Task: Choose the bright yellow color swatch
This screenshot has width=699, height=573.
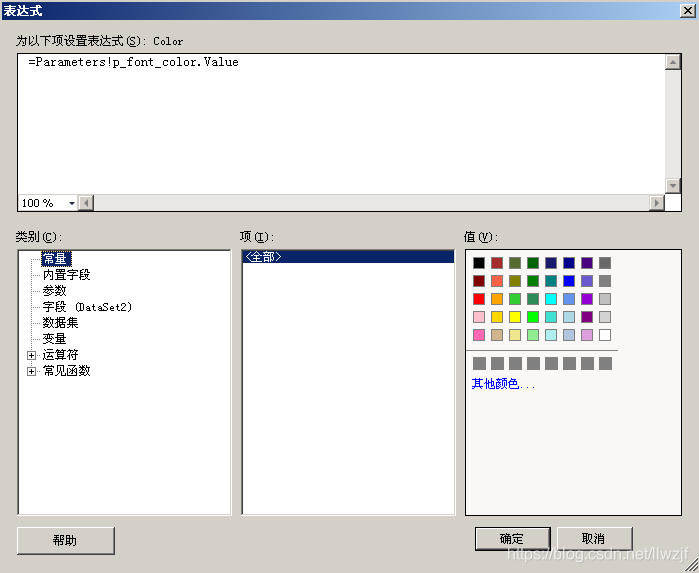Action: [x=515, y=317]
